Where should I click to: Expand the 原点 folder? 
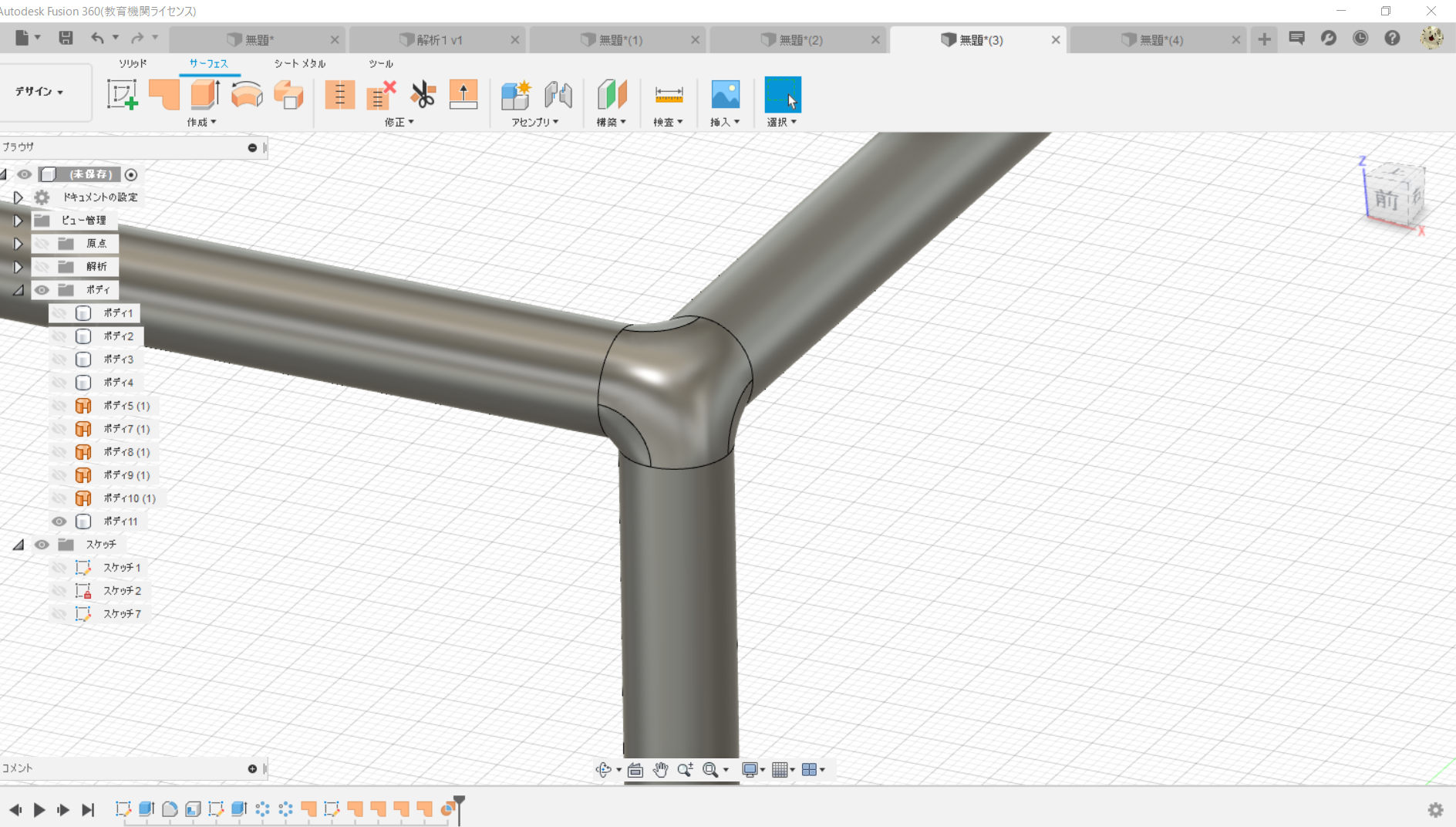pyautogui.click(x=18, y=244)
